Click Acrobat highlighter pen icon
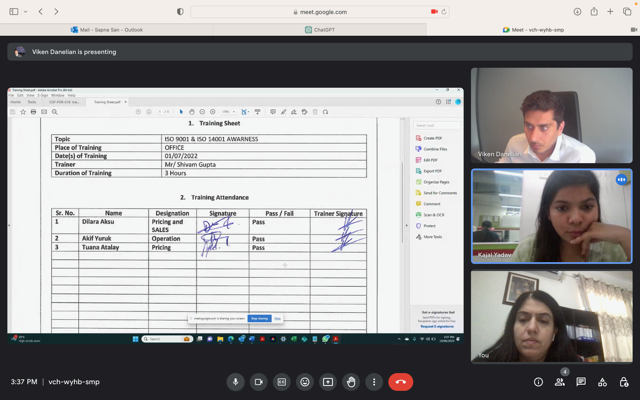Image resolution: width=640 pixels, height=400 pixels. click(x=283, y=112)
